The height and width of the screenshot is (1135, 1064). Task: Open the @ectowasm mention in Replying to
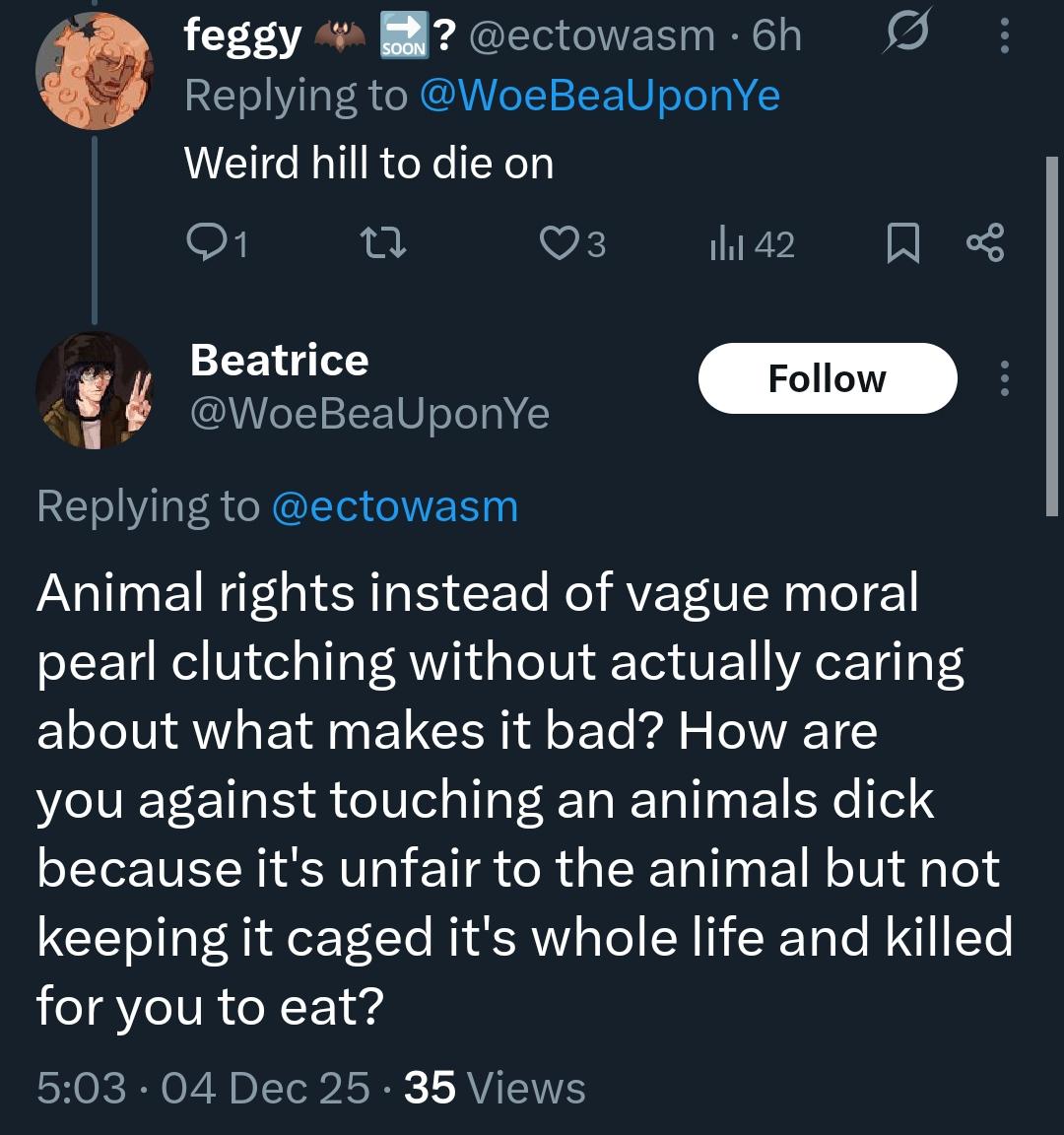(x=393, y=506)
